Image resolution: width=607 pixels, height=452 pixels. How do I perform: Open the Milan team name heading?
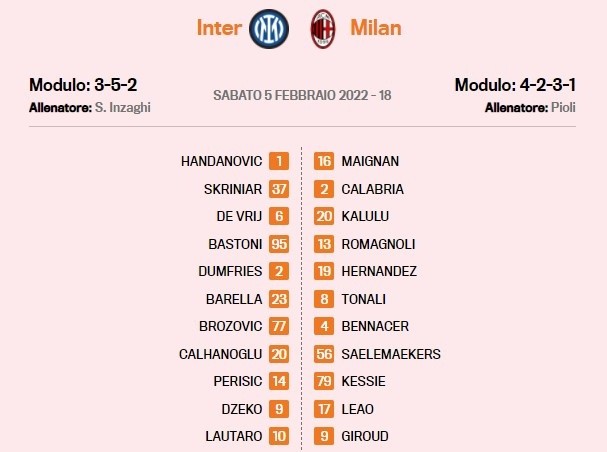pos(376,28)
